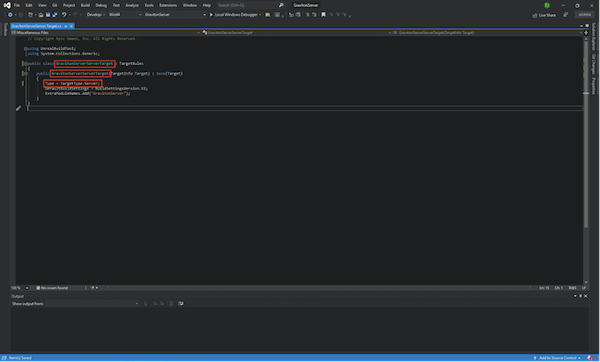
Task: Collapse the class definition outlining marker
Action: [25, 64]
